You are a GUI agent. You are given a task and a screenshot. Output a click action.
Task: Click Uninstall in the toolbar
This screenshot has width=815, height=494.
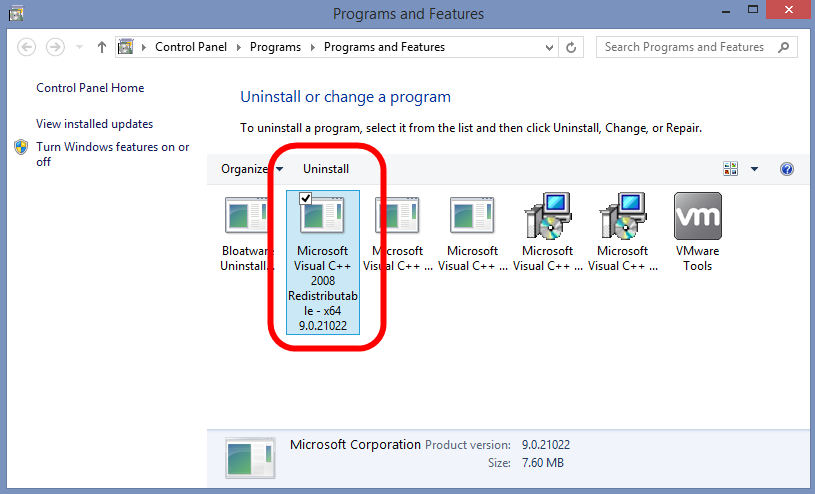pyautogui.click(x=326, y=169)
